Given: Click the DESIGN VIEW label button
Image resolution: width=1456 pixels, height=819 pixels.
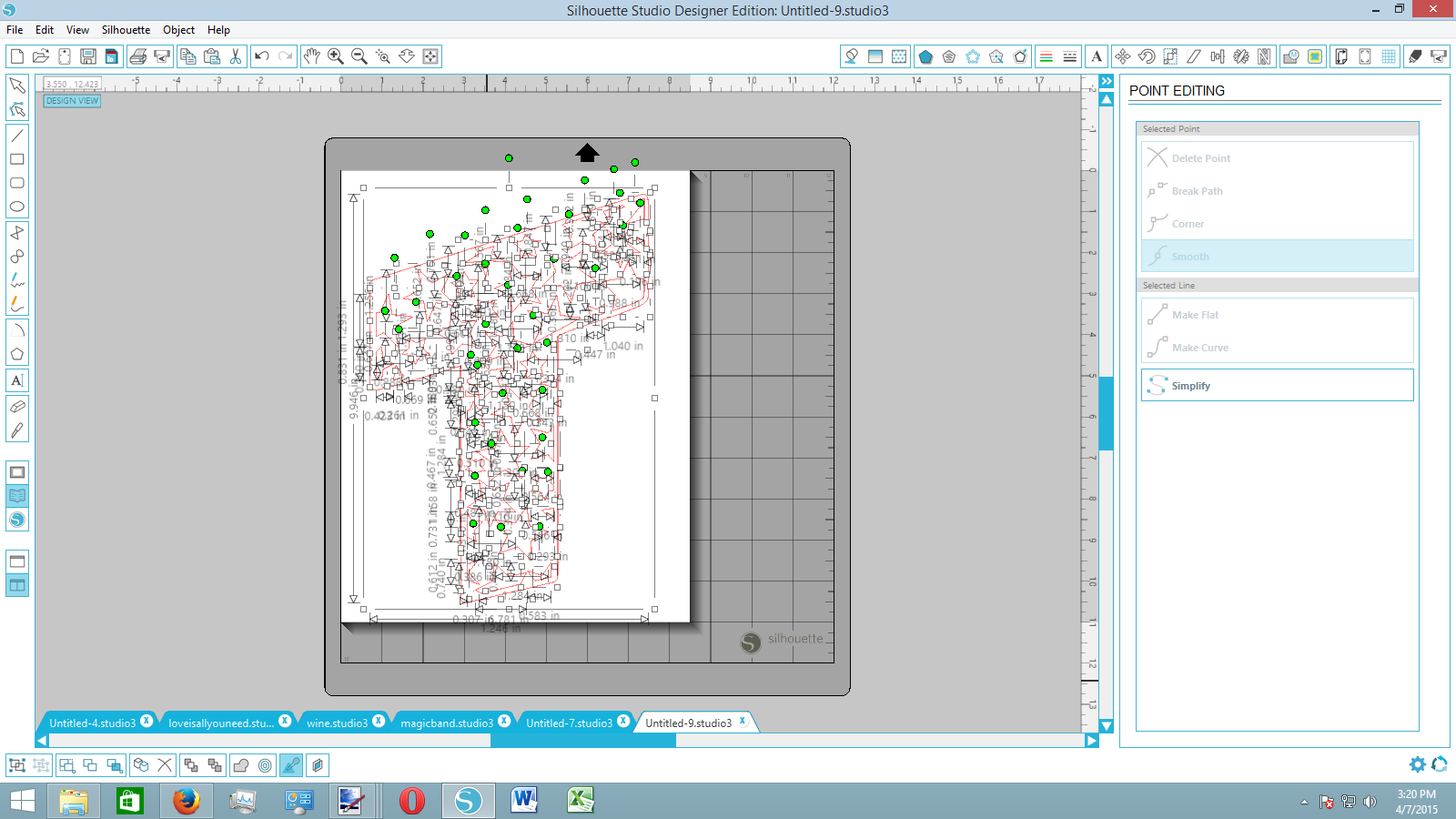Looking at the screenshot, I should [72, 101].
